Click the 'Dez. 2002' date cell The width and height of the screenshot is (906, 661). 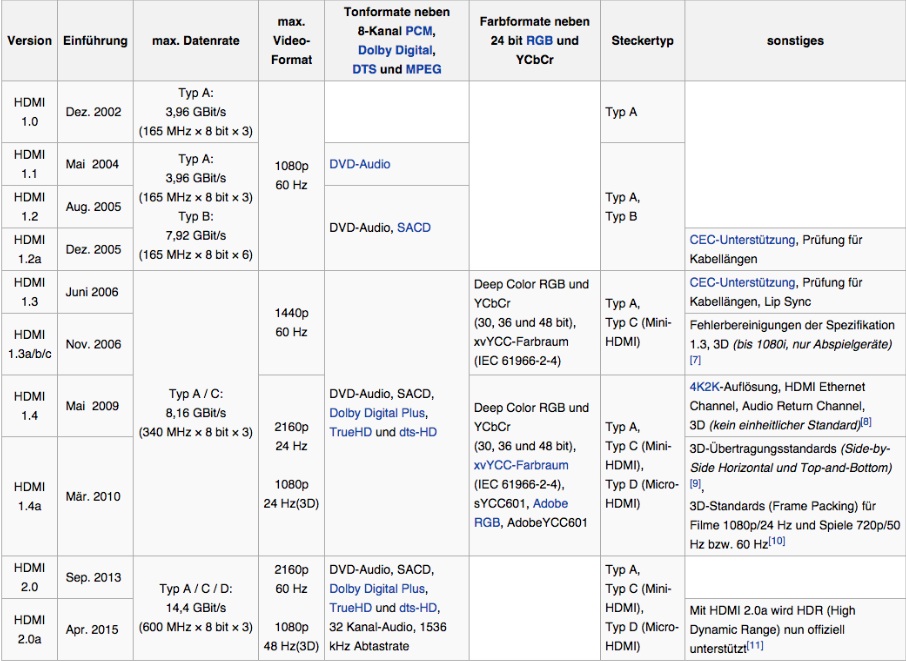click(x=94, y=112)
